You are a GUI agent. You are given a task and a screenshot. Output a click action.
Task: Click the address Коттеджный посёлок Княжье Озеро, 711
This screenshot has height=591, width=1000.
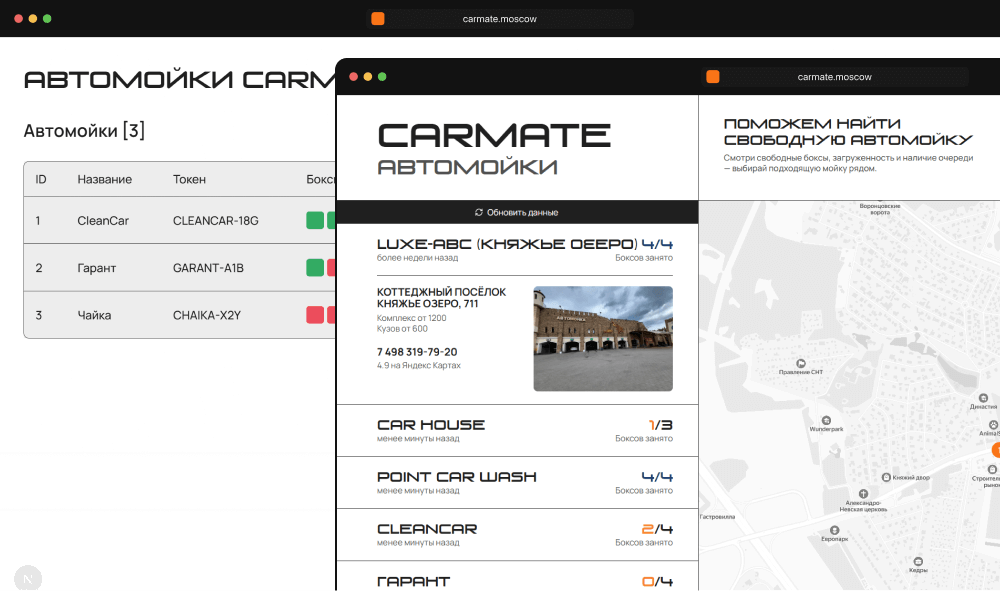[x=441, y=298]
